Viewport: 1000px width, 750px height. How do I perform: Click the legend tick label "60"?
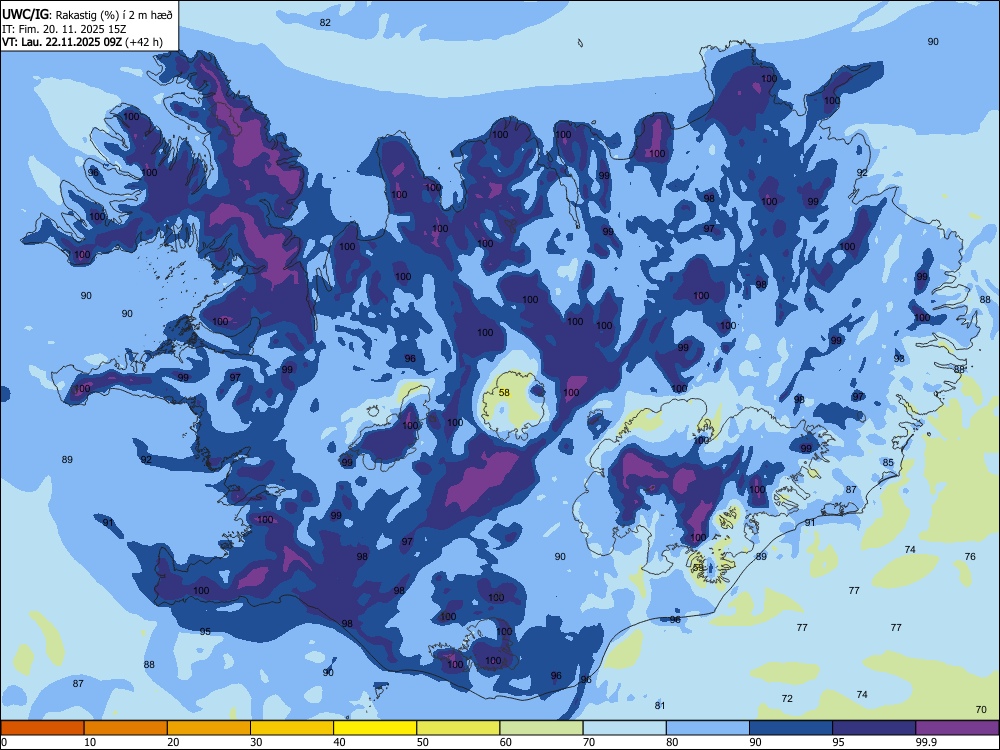tap(506, 742)
